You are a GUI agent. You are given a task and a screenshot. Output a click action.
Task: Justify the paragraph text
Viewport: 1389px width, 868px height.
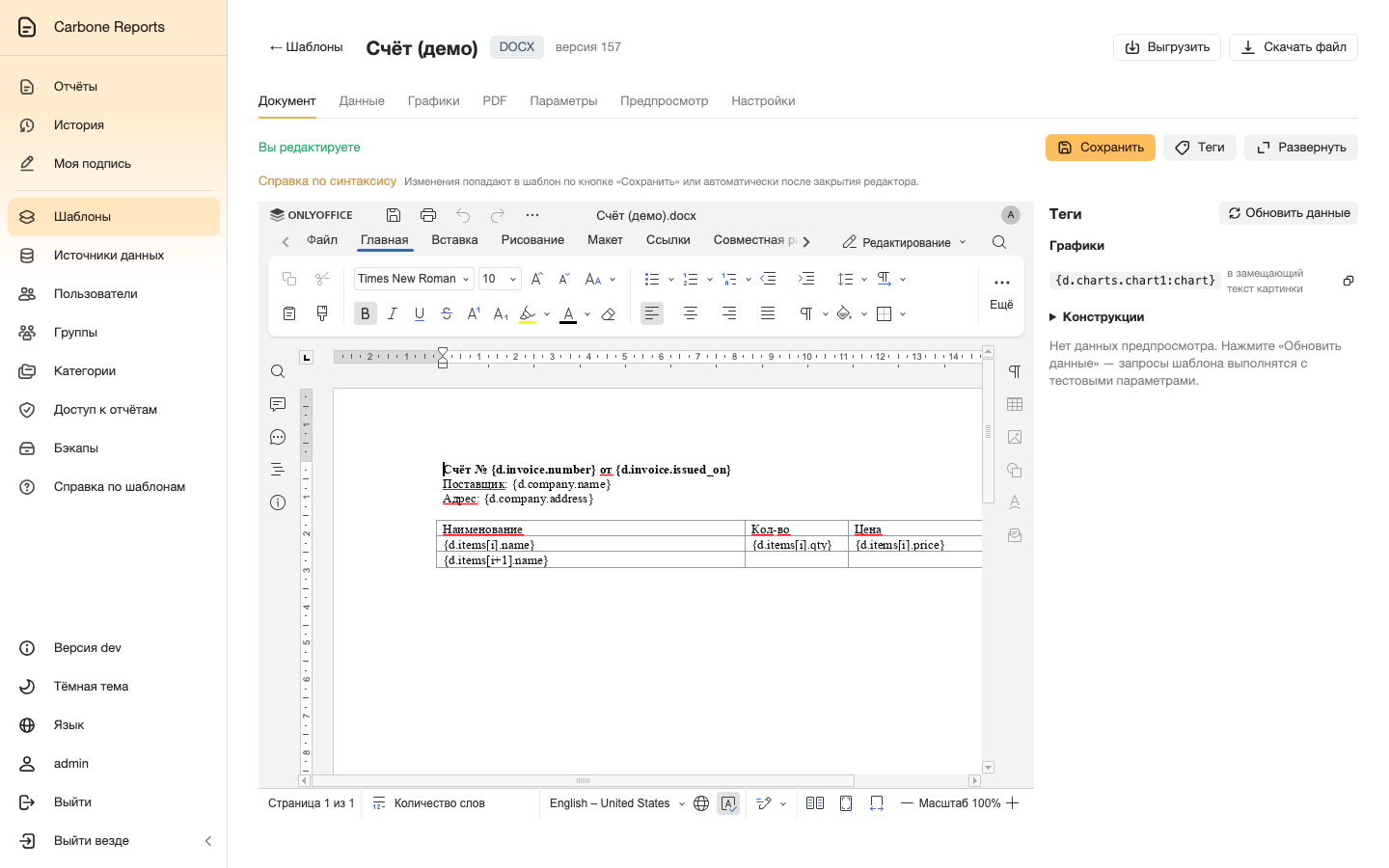pos(768,313)
